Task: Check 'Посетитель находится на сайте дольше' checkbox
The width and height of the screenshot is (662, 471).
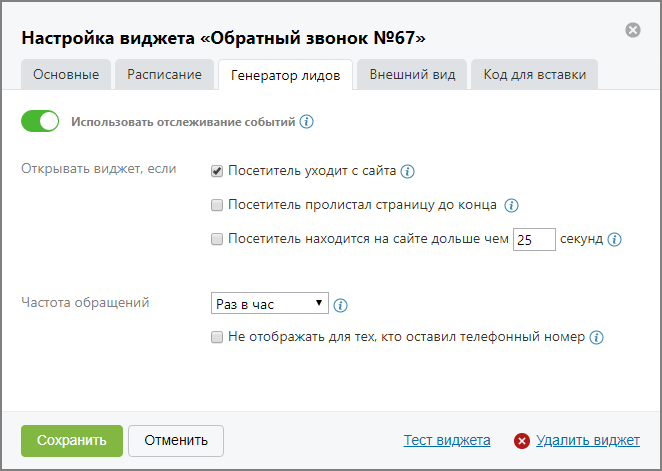Action: coord(217,239)
